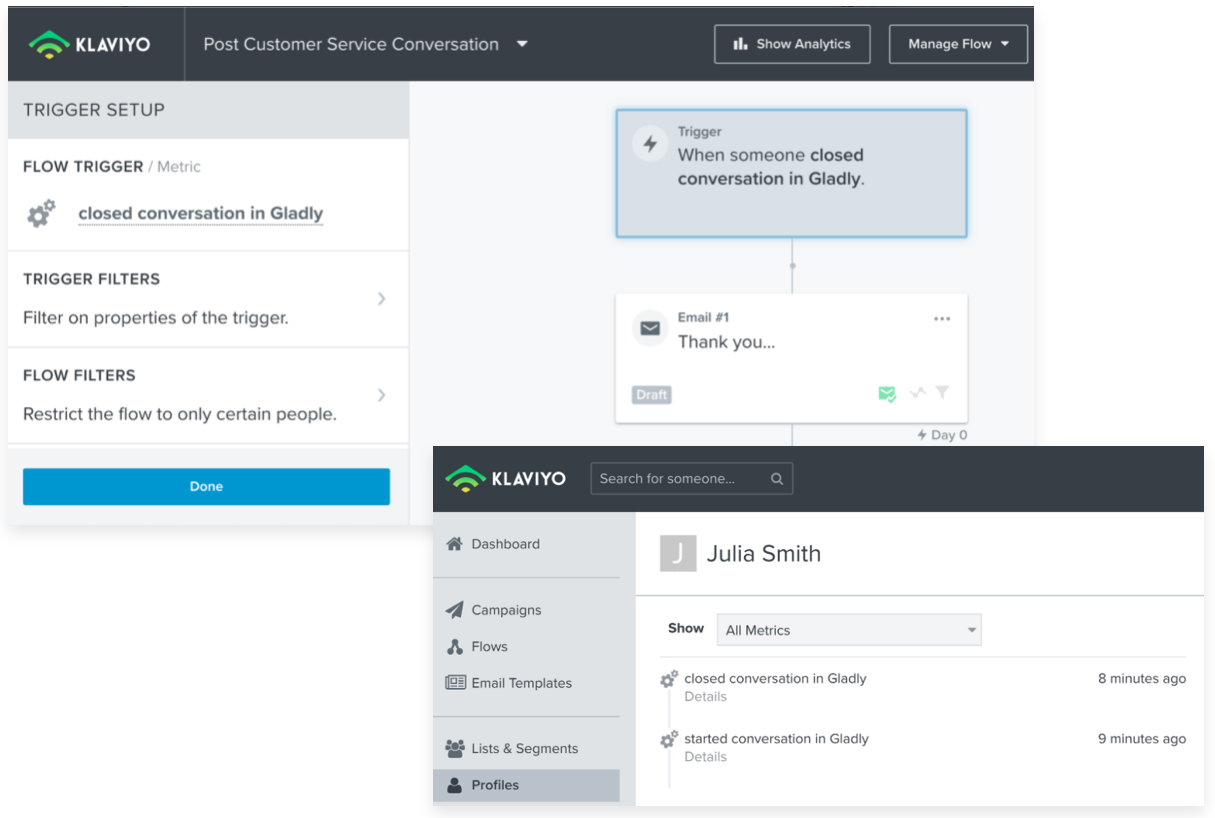
Task: Click the Julia Smith profile name
Action: (x=764, y=554)
